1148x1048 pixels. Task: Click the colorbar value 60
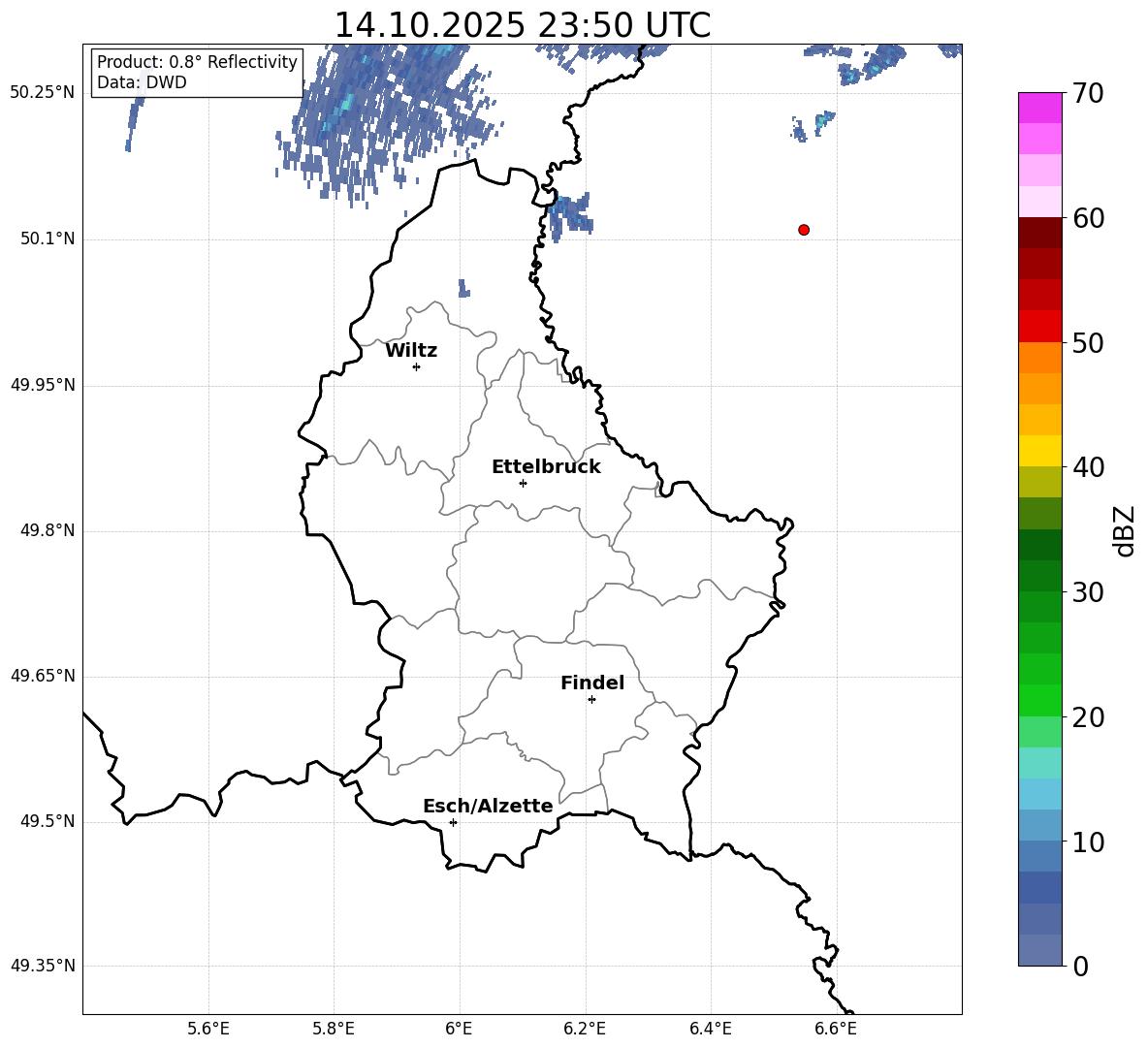click(x=1088, y=218)
